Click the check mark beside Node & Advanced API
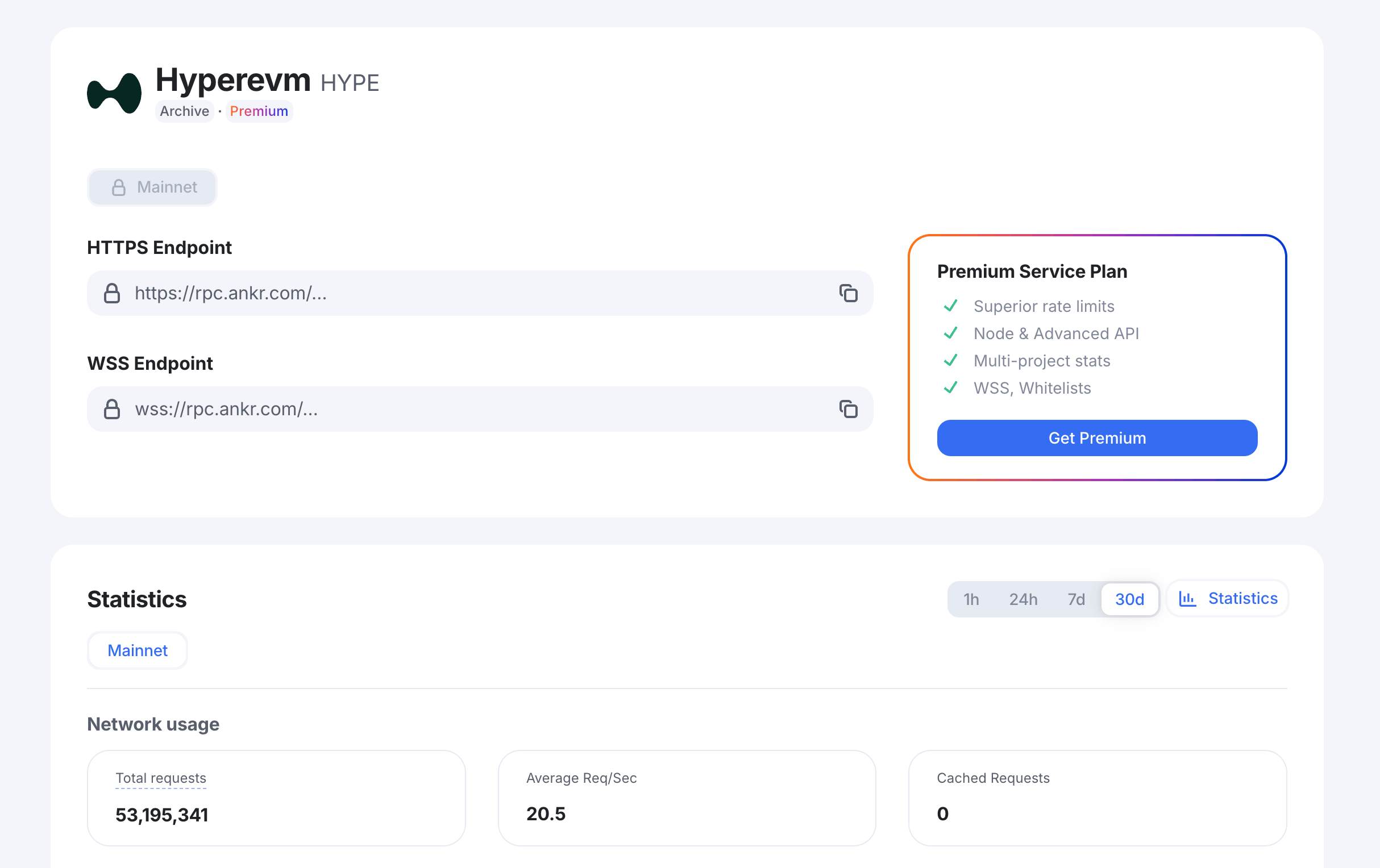The width and height of the screenshot is (1380, 868). point(950,333)
